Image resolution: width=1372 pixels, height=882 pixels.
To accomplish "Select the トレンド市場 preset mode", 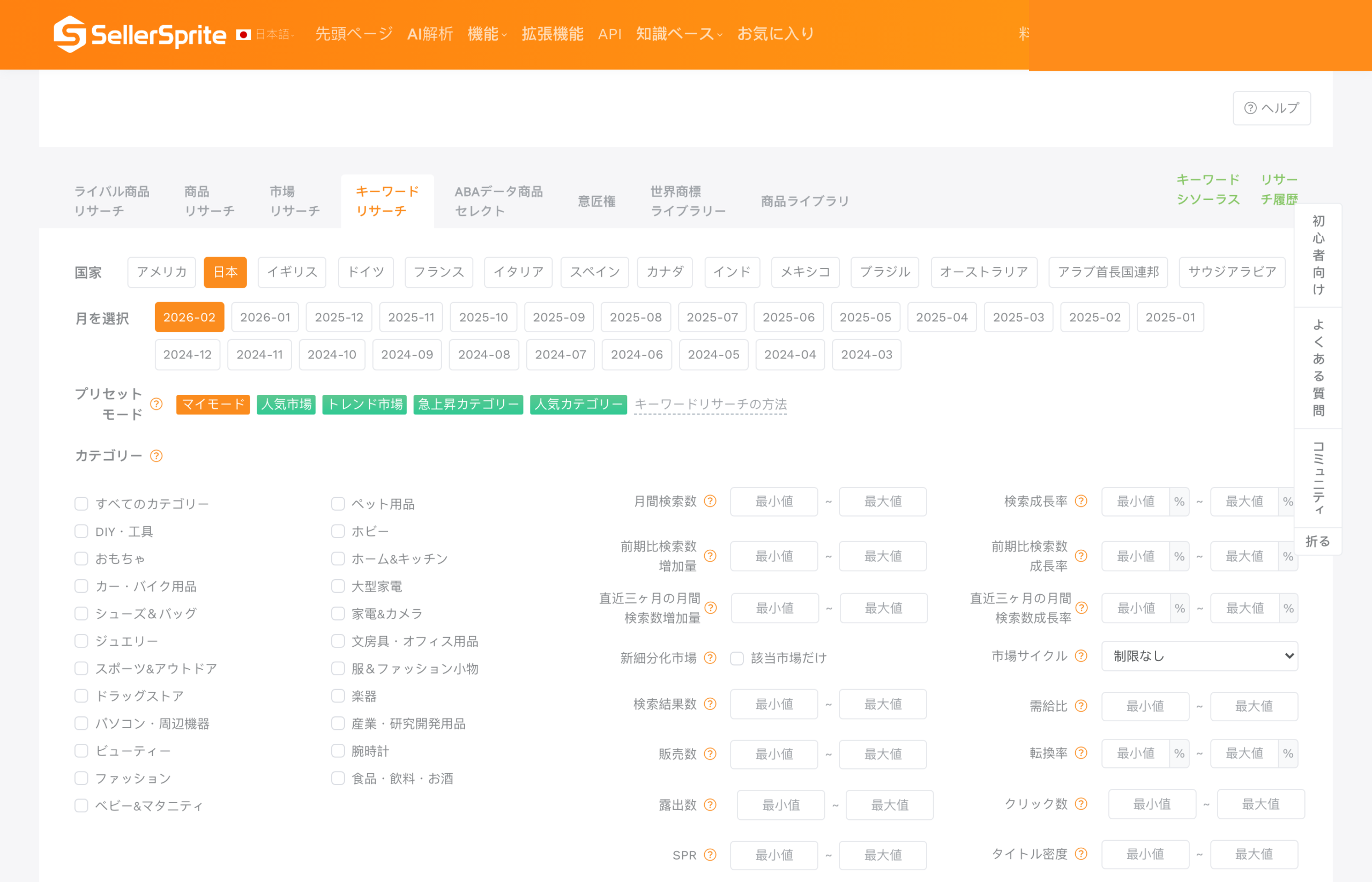I will tap(364, 405).
